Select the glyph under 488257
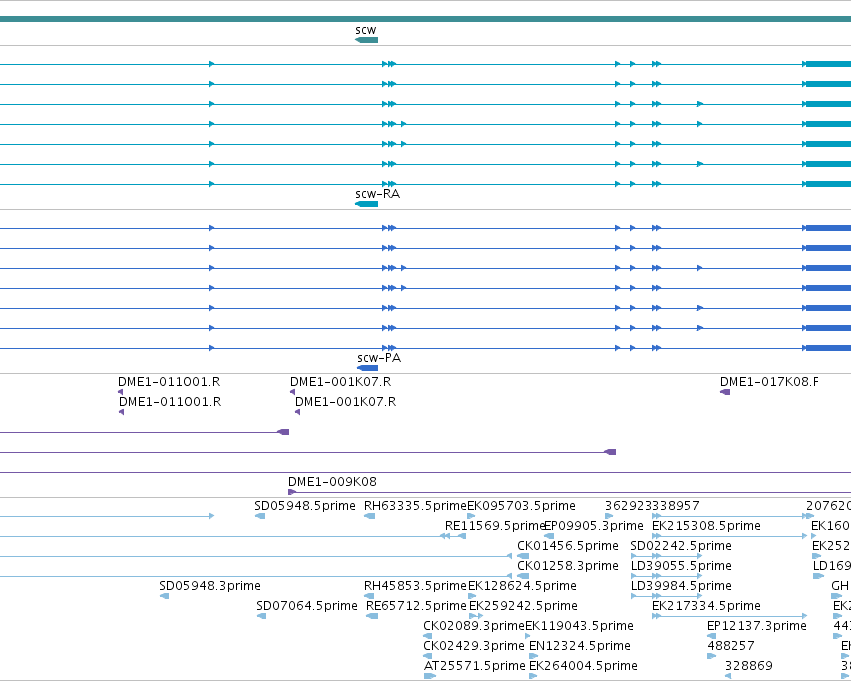851x681 pixels. click(x=712, y=657)
